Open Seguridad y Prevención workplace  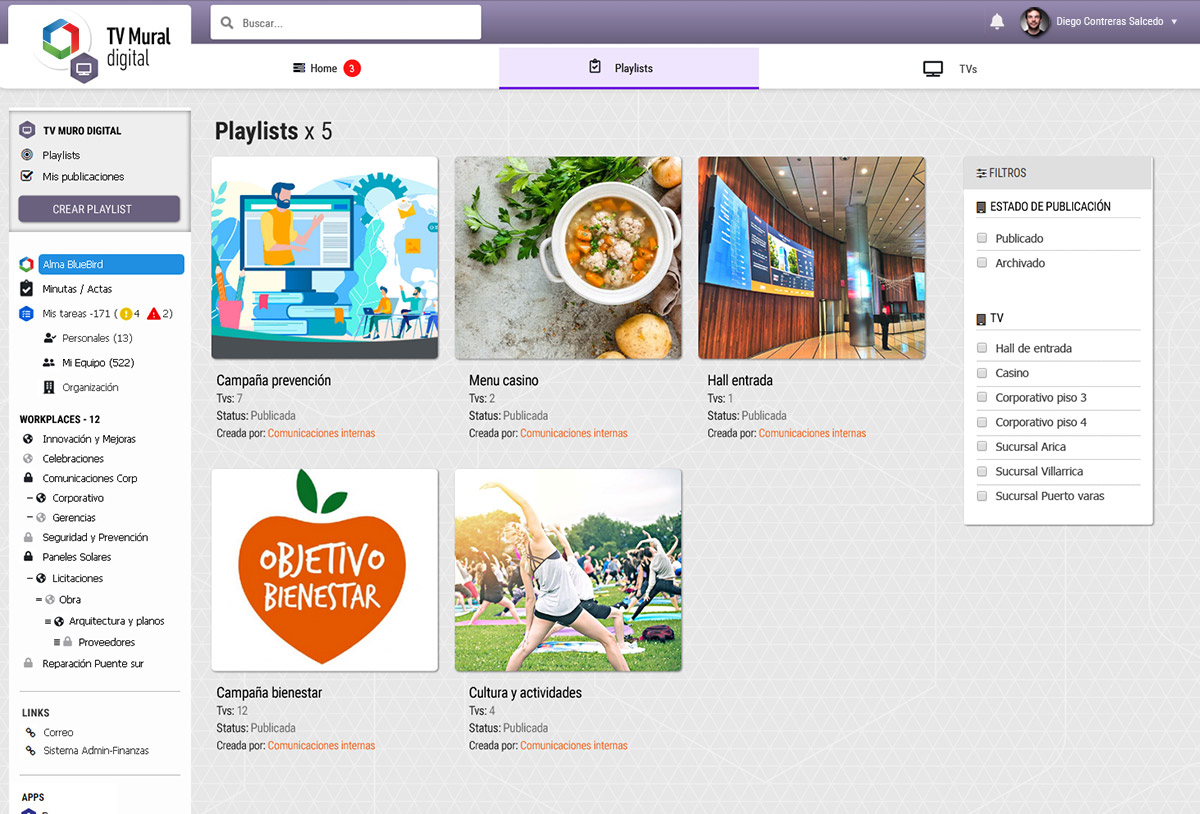[x=95, y=537]
